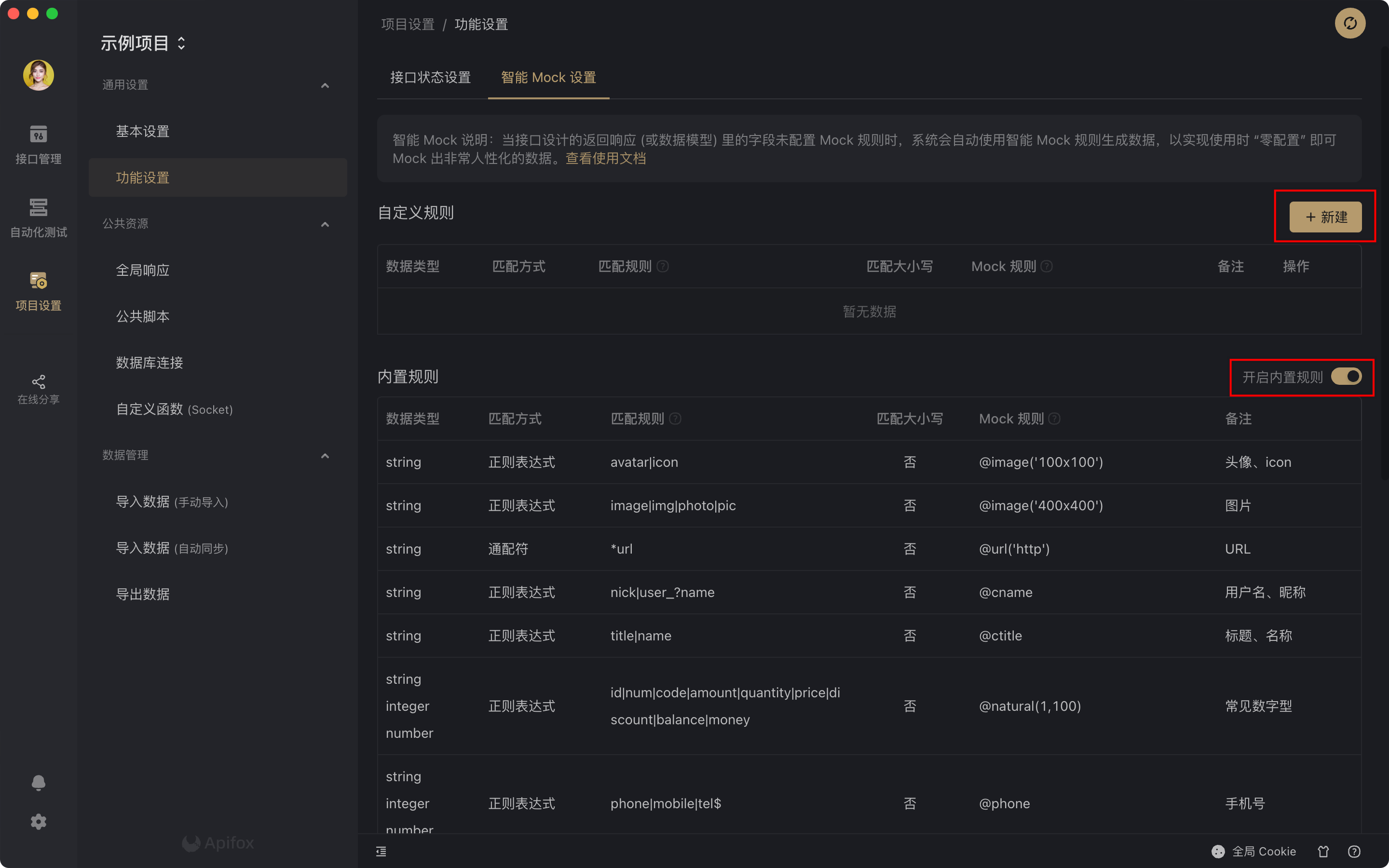Screen dimensions: 1389x868
Task: Click the shirt theme icon in status bar
Action: tap(1323, 851)
